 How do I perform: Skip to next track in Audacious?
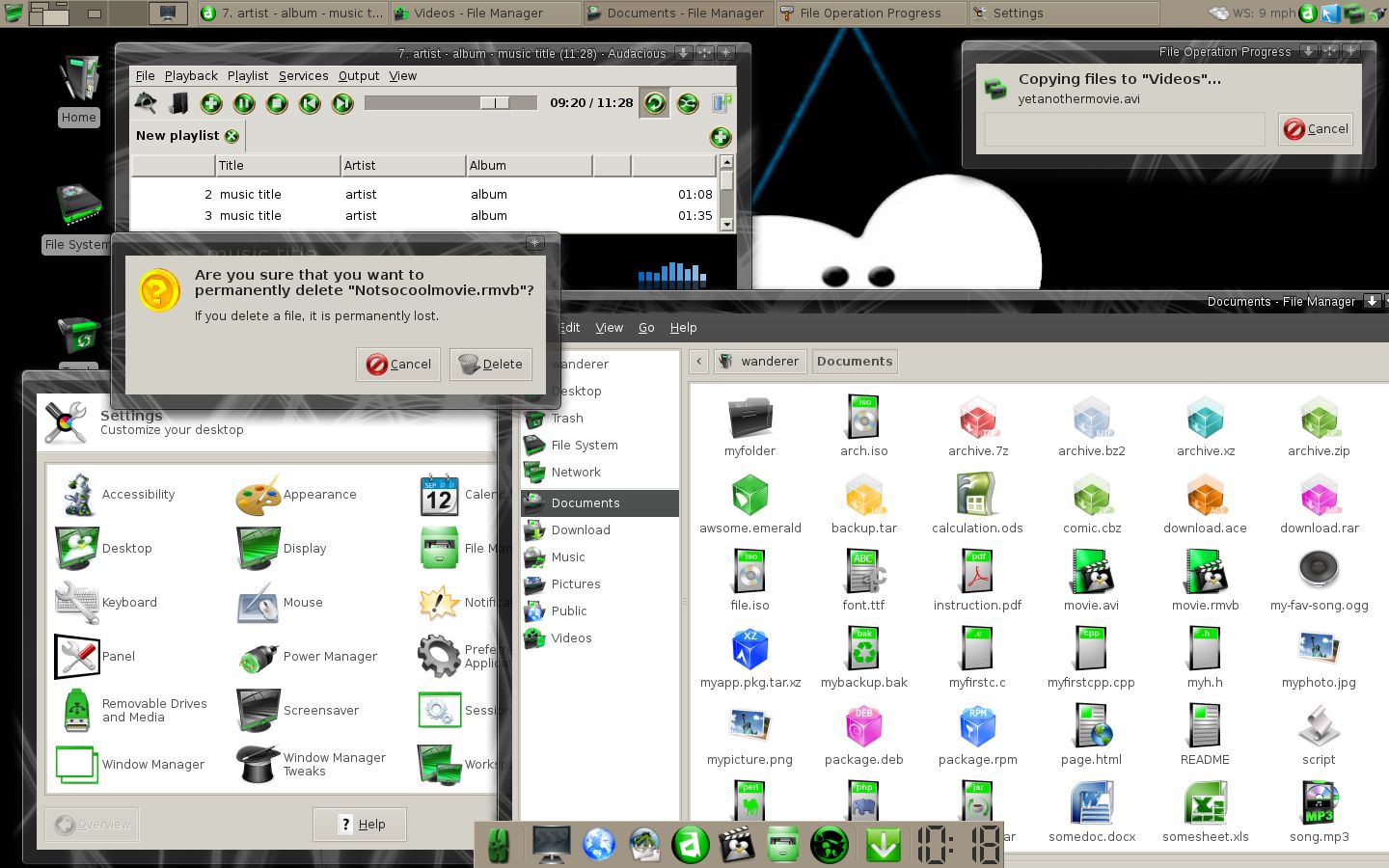pyautogui.click(x=342, y=103)
